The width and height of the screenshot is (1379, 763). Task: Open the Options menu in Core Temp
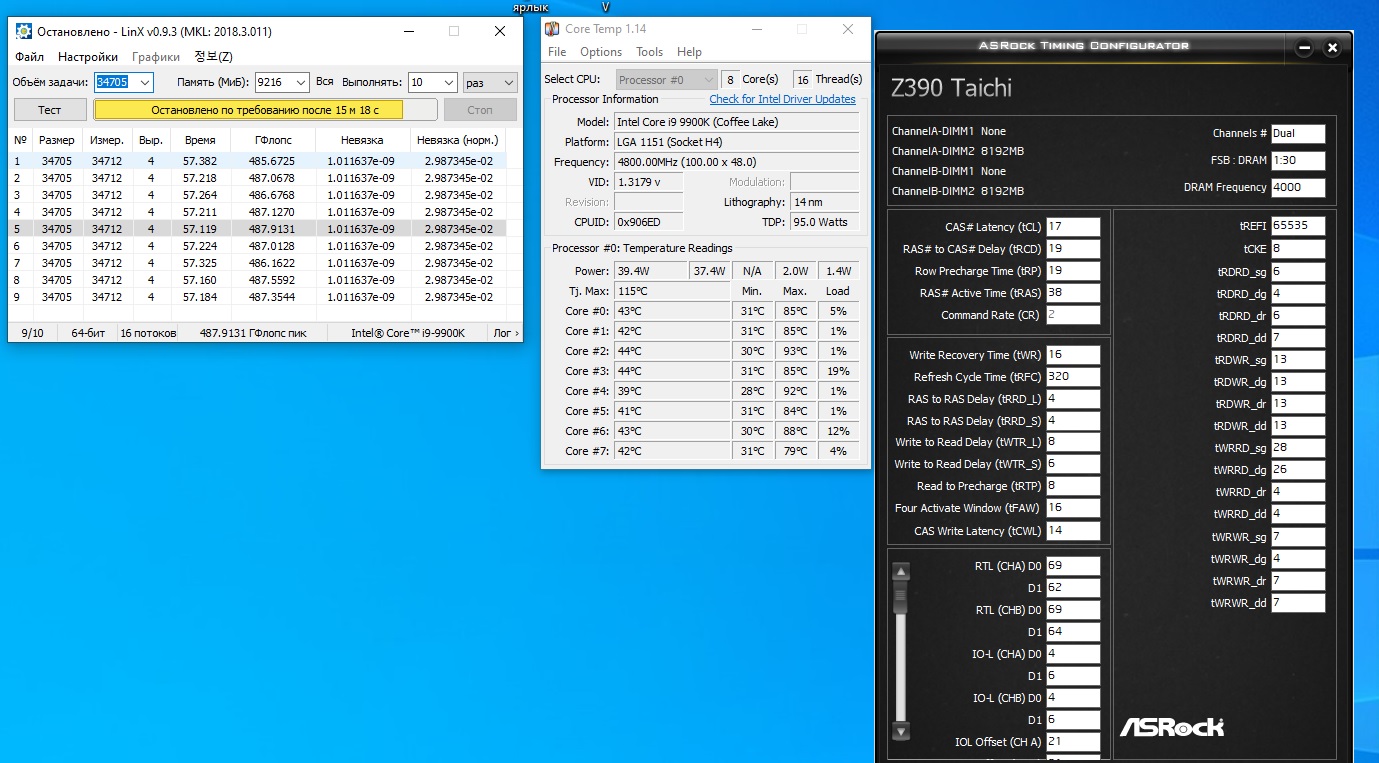click(601, 52)
